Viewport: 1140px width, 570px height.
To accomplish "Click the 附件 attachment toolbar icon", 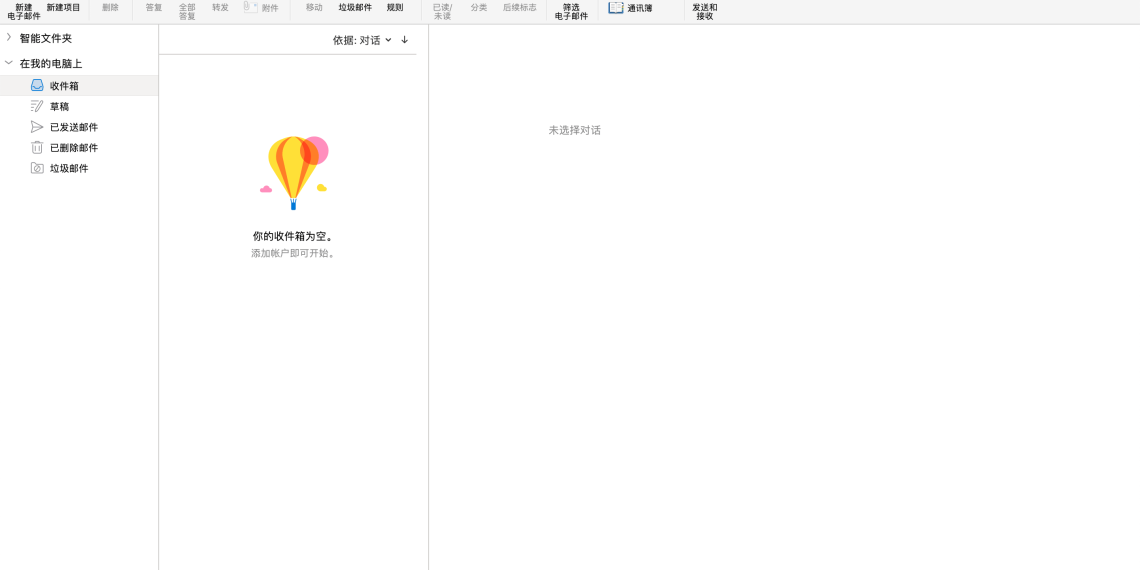I will pyautogui.click(x=251, y=8).
